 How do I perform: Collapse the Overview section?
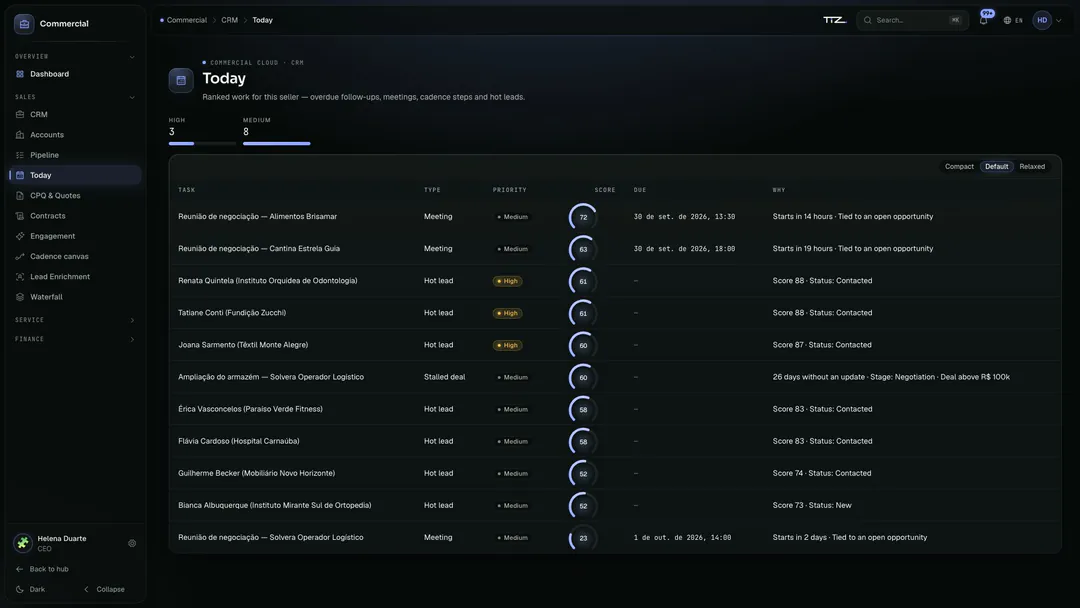pos(132,56)
